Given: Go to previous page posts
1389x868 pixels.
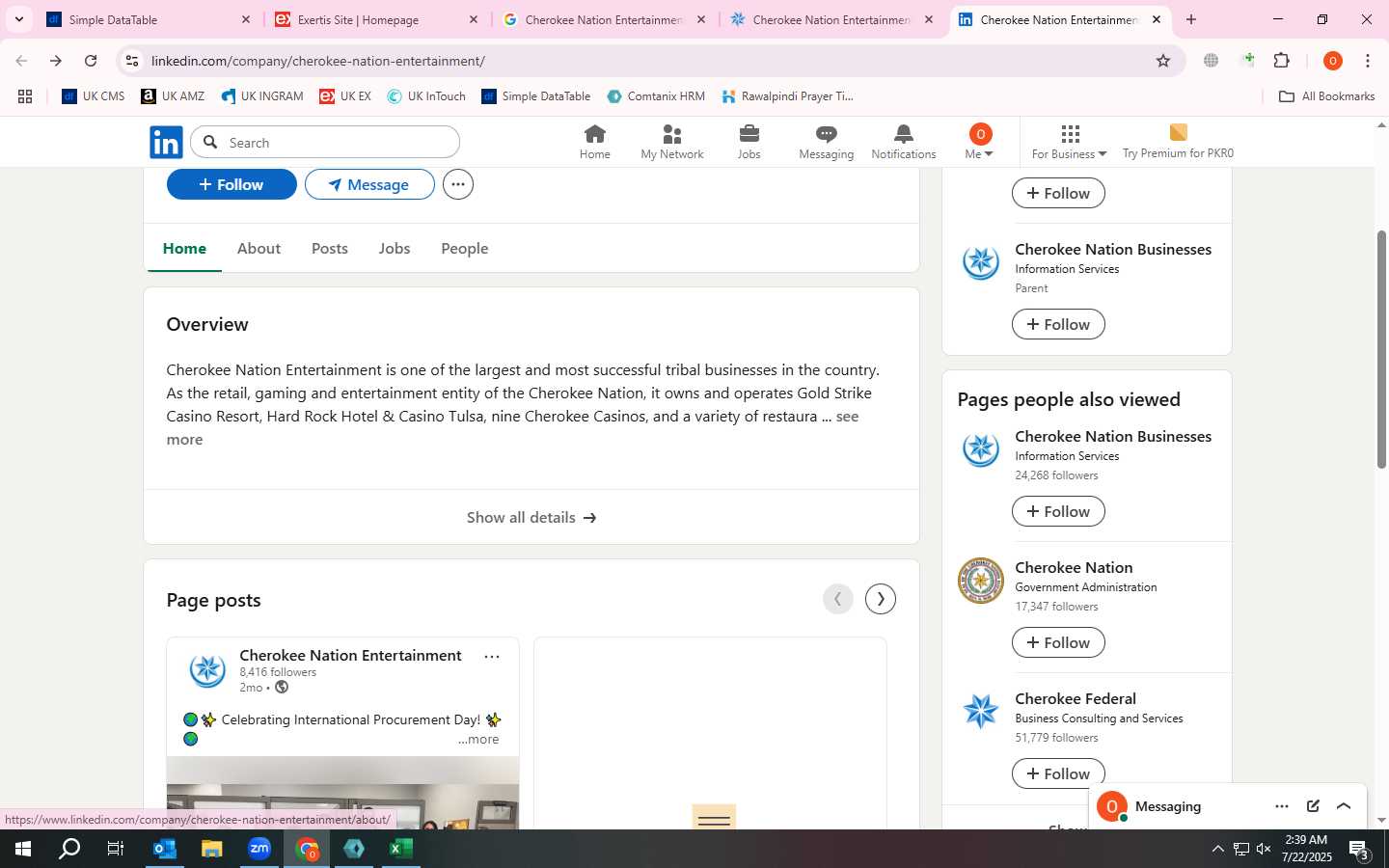Looking at the screenshot, I should pos(837,599).
